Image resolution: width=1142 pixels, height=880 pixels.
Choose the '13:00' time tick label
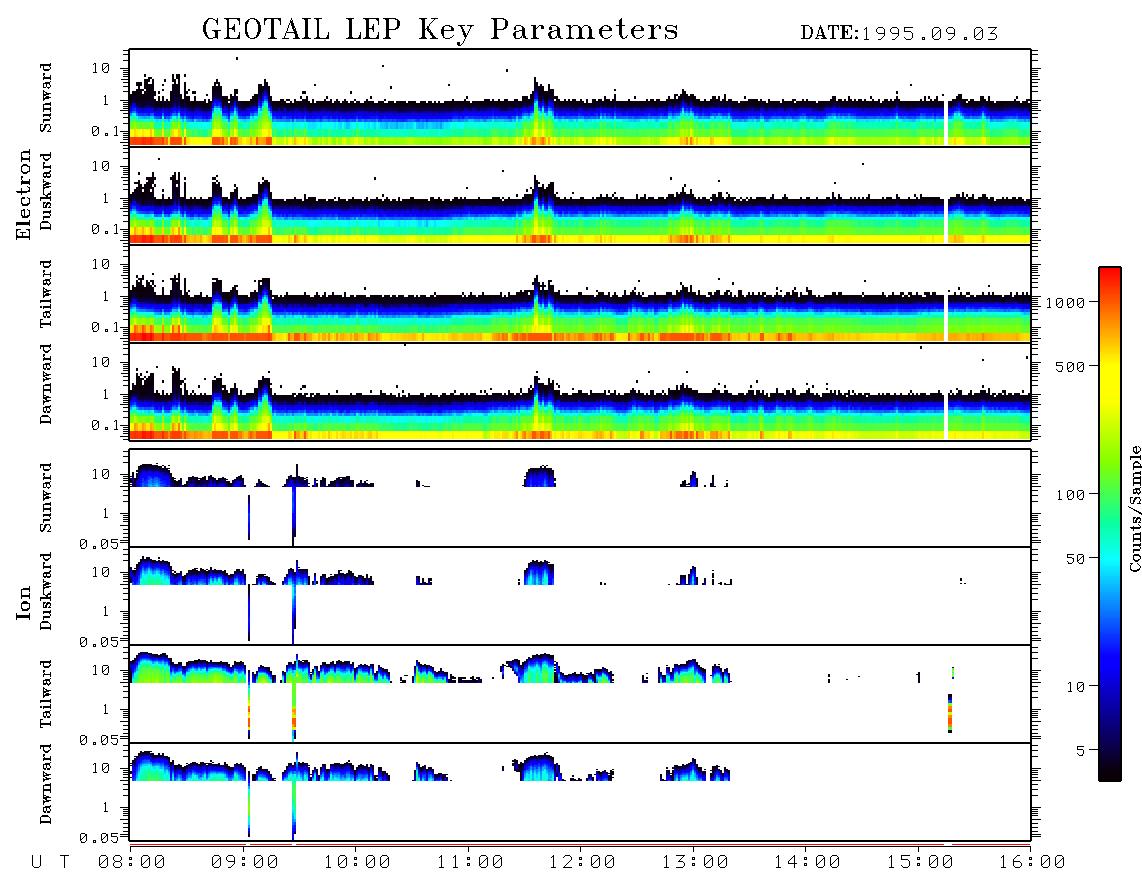pos(695,863)
